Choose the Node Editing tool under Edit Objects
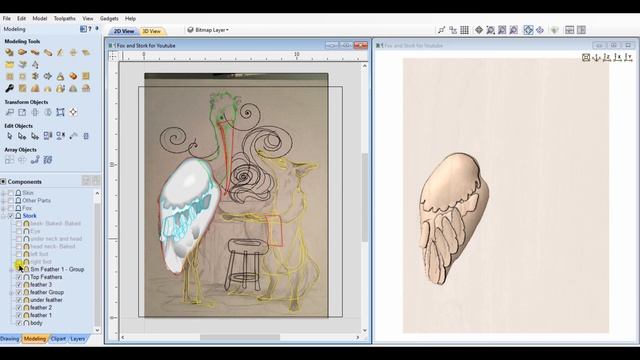Image resolution: width=640 pixels, height=360 pixels. coord(22,136)
